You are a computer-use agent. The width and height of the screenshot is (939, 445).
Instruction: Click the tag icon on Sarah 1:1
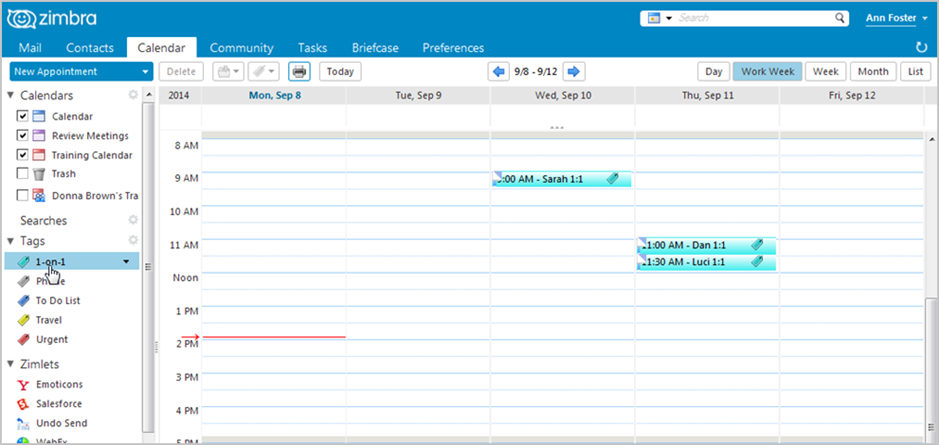pyautogui.click(x=612, y=178)
